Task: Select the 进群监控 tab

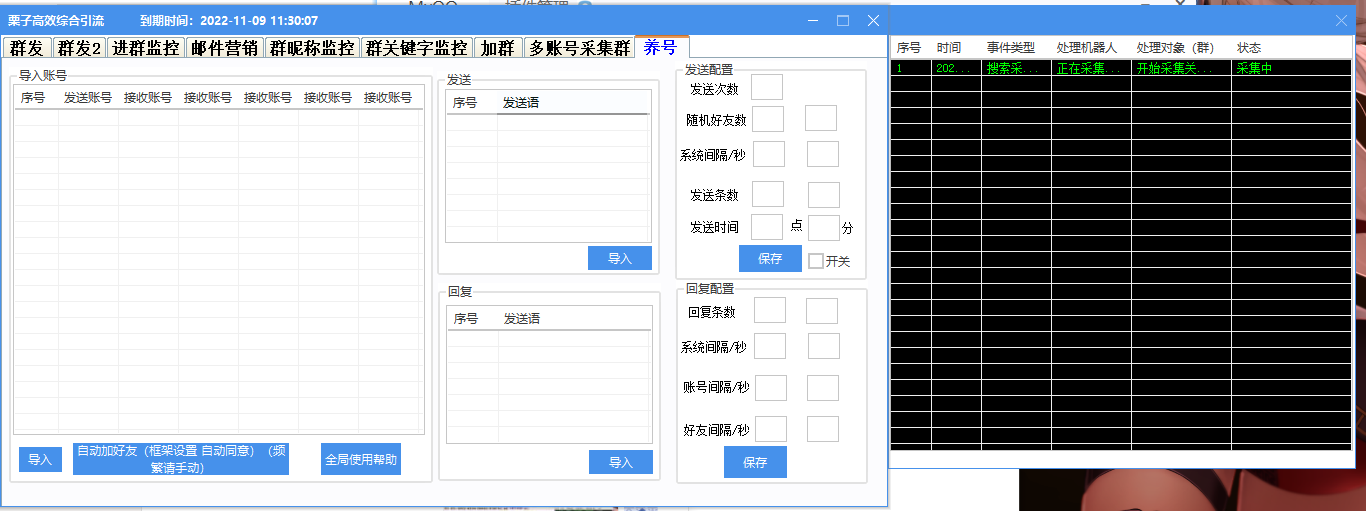Action: (x=146, y=47)
